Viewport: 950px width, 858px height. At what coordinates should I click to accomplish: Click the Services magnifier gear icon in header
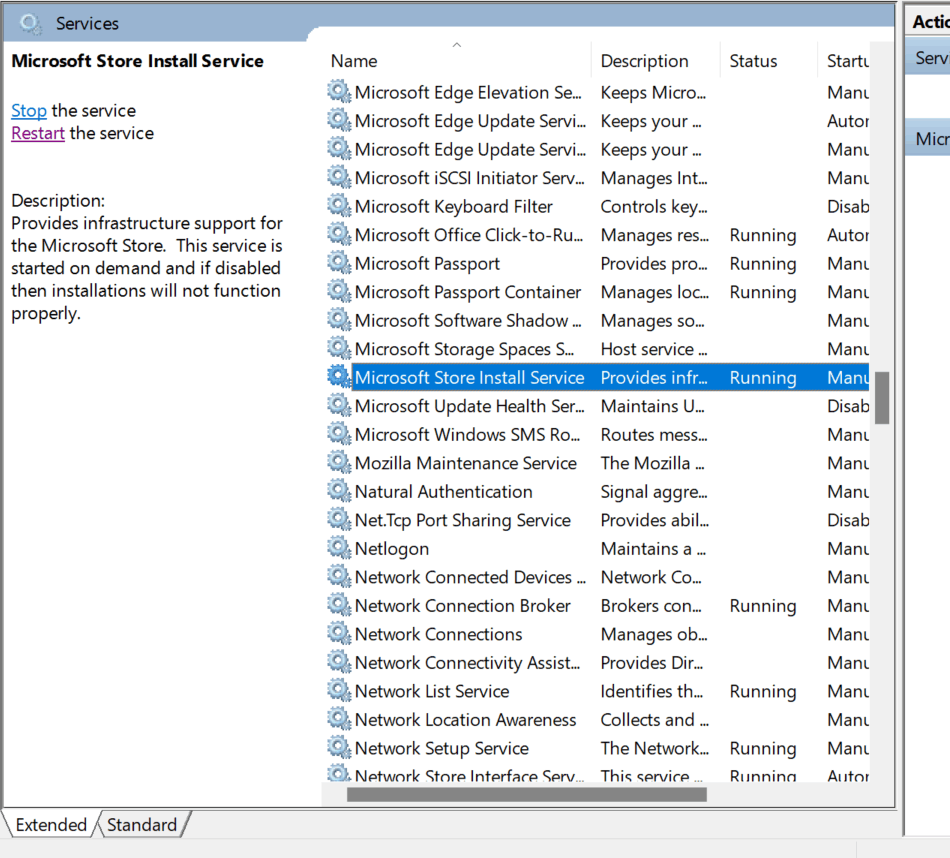point(30,24)
